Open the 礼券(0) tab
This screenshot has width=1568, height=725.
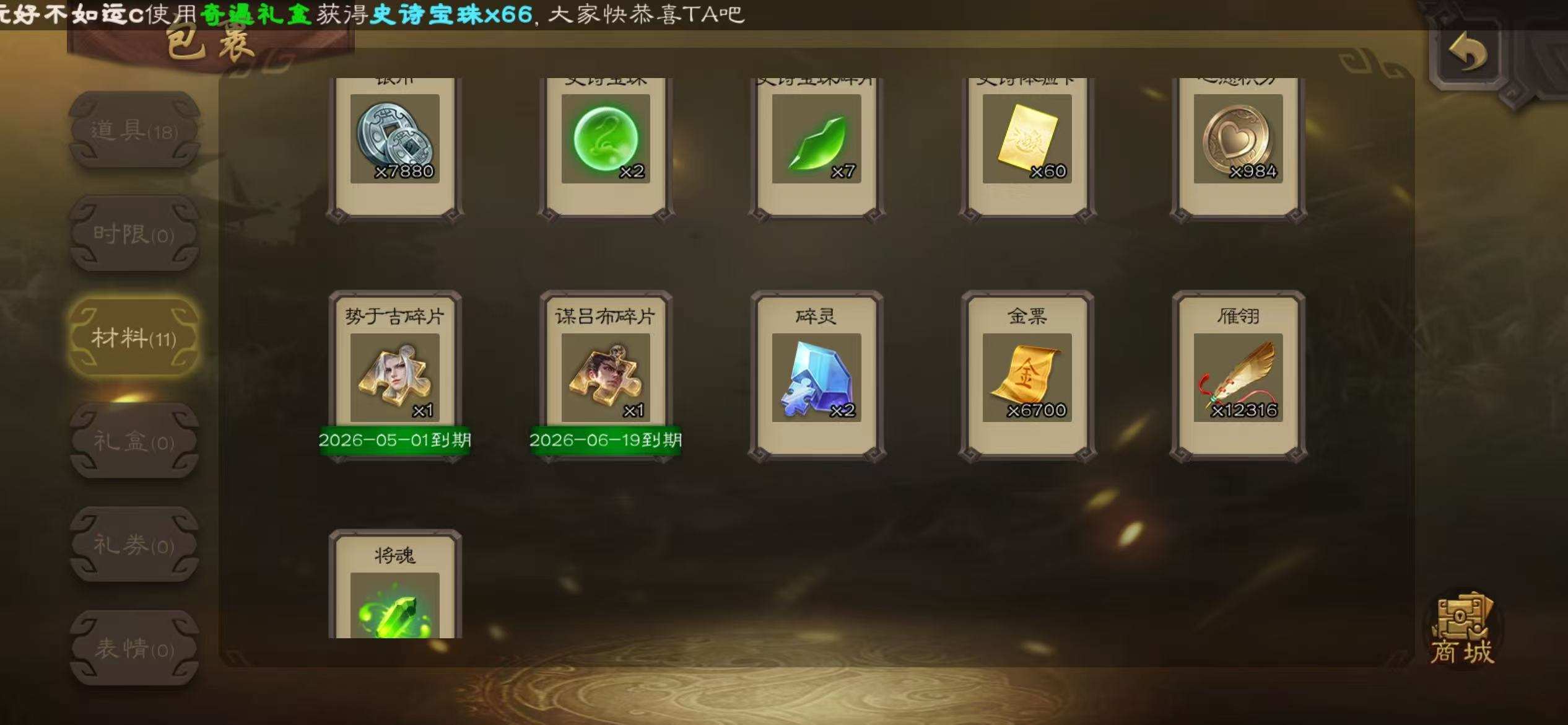pyautogui.click(x=134, y=545)
